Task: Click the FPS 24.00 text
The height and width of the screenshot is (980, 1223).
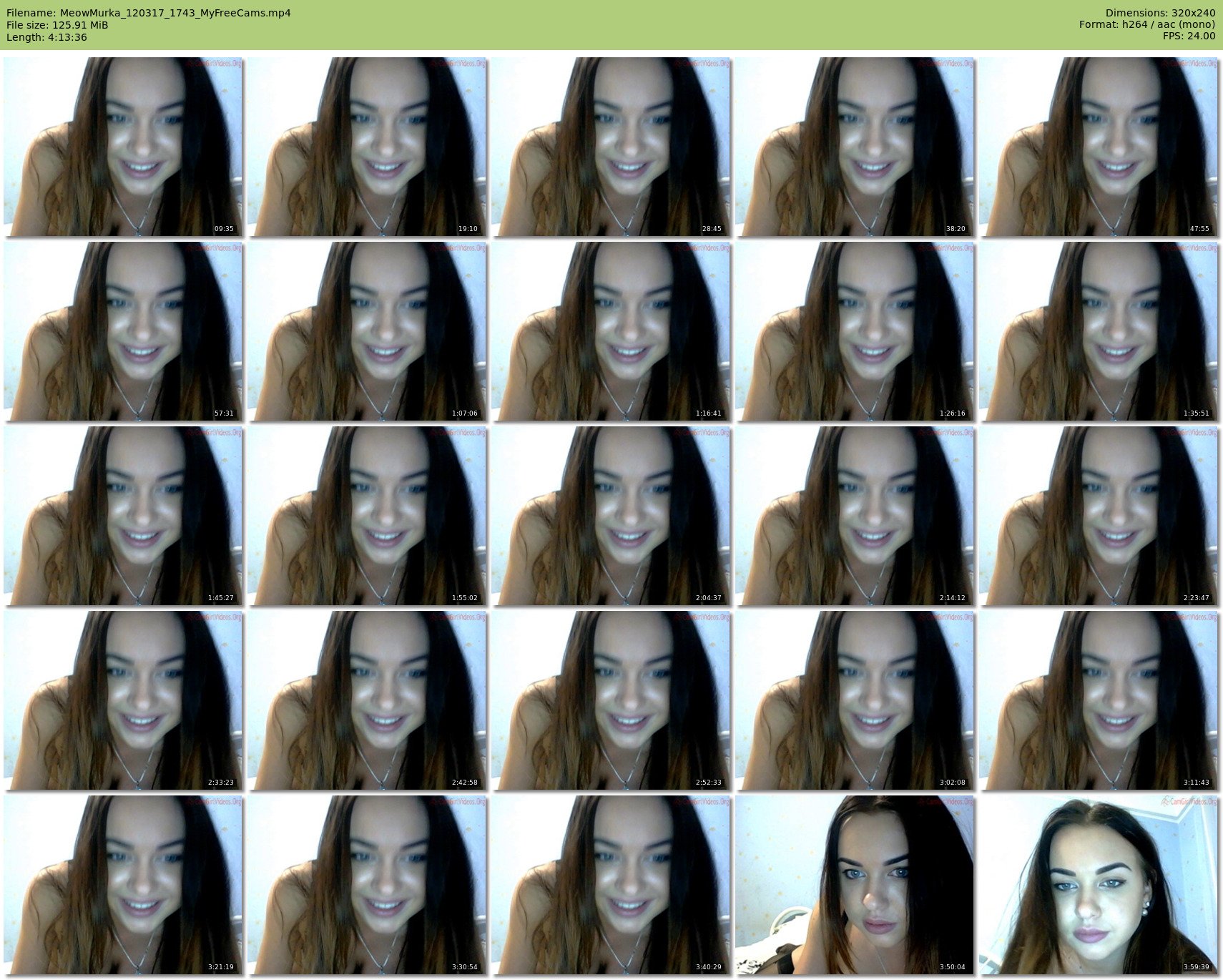Action: [1189, 36]
